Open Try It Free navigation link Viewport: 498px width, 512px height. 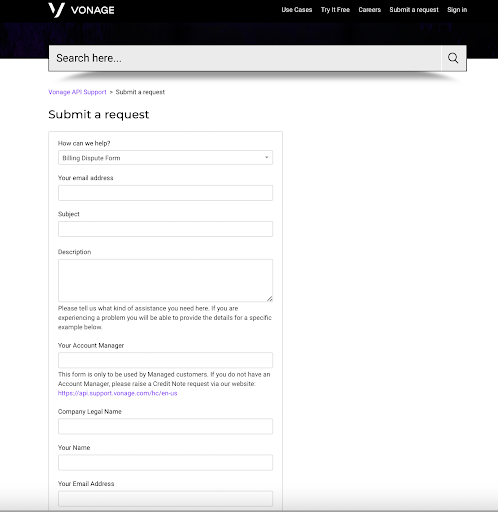click(x=335, y=10)
